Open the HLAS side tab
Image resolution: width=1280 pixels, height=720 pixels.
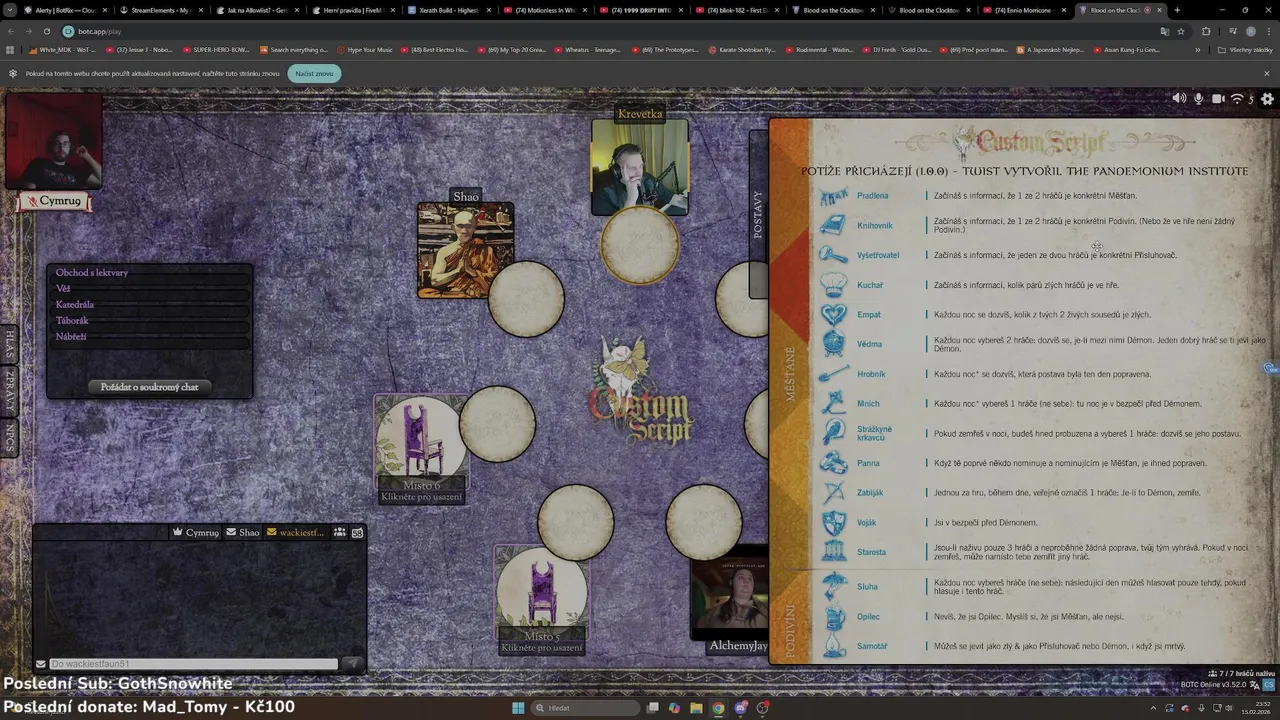pyautogui.click(x=10, y=343)
